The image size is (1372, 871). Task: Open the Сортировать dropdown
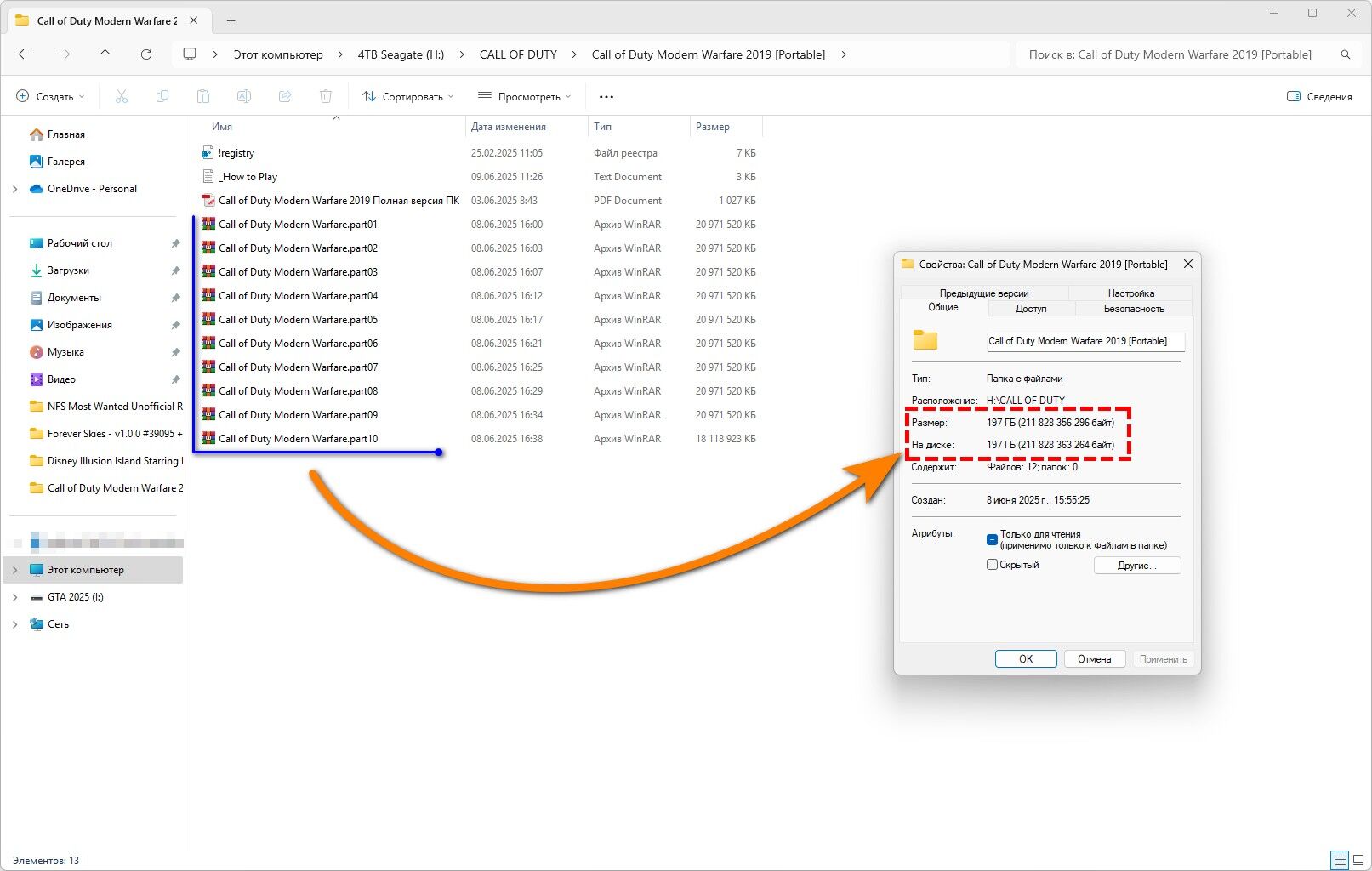[x=408, y=97]
